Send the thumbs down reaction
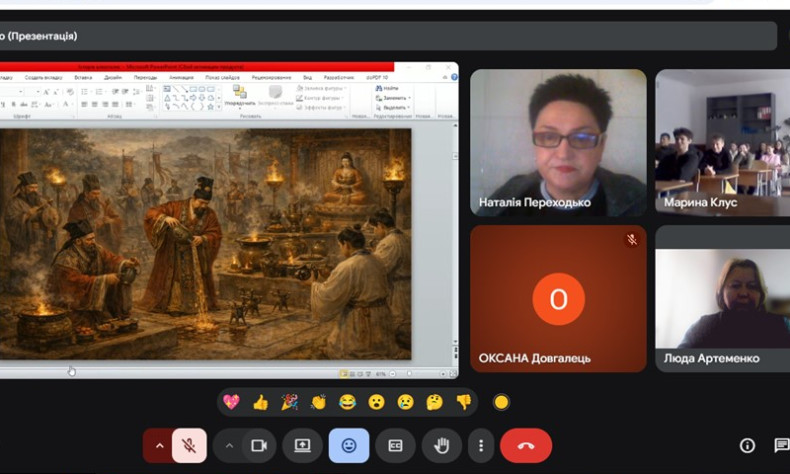Image resolution: width=790 pixels, height=474 pixels. click(x=463, y=402)
